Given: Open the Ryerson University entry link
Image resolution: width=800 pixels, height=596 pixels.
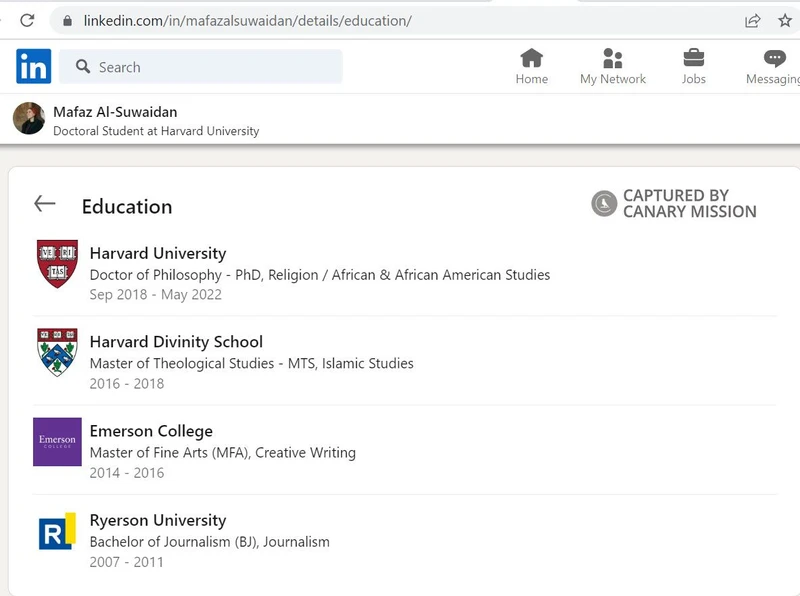Looking at the screenshot, I should point(158,520).
